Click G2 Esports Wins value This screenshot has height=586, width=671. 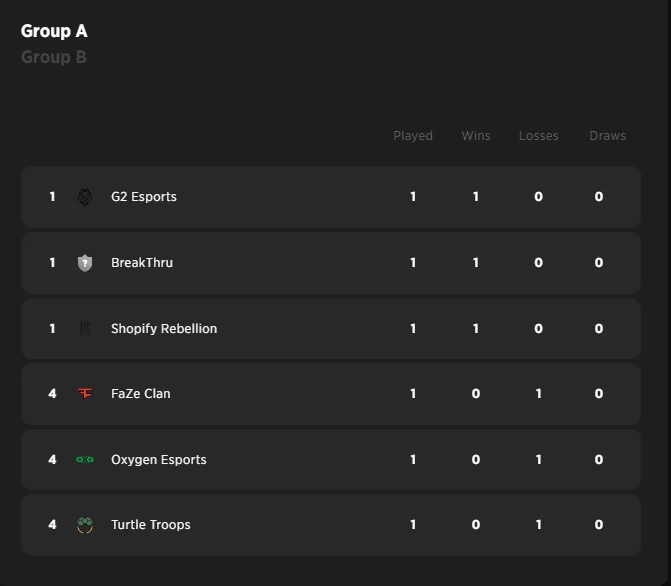point(475,196)
